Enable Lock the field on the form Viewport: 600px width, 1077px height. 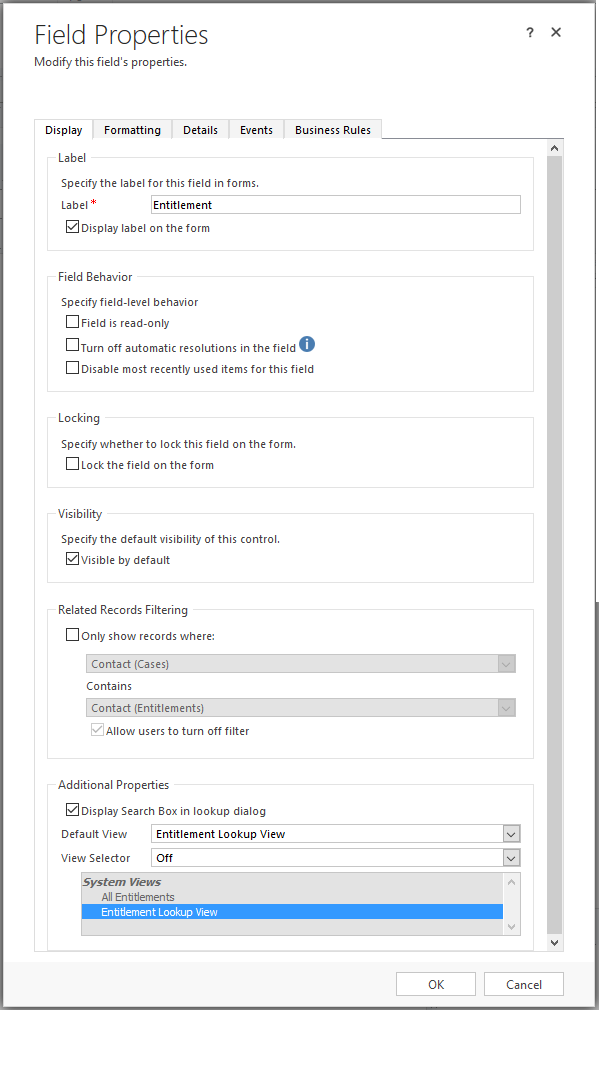click(72, 464)
